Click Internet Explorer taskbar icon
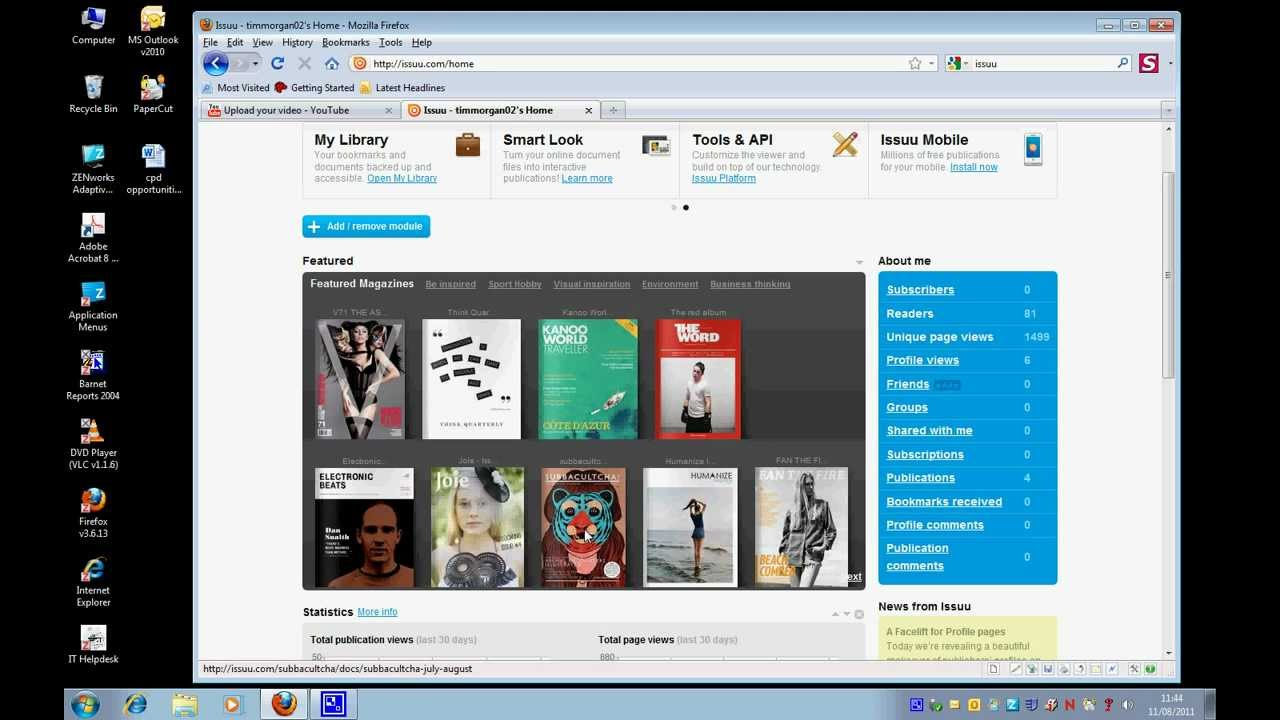The width and height of the screenshot is (1280, 720). pyautogui.click(x=135, y=704)
